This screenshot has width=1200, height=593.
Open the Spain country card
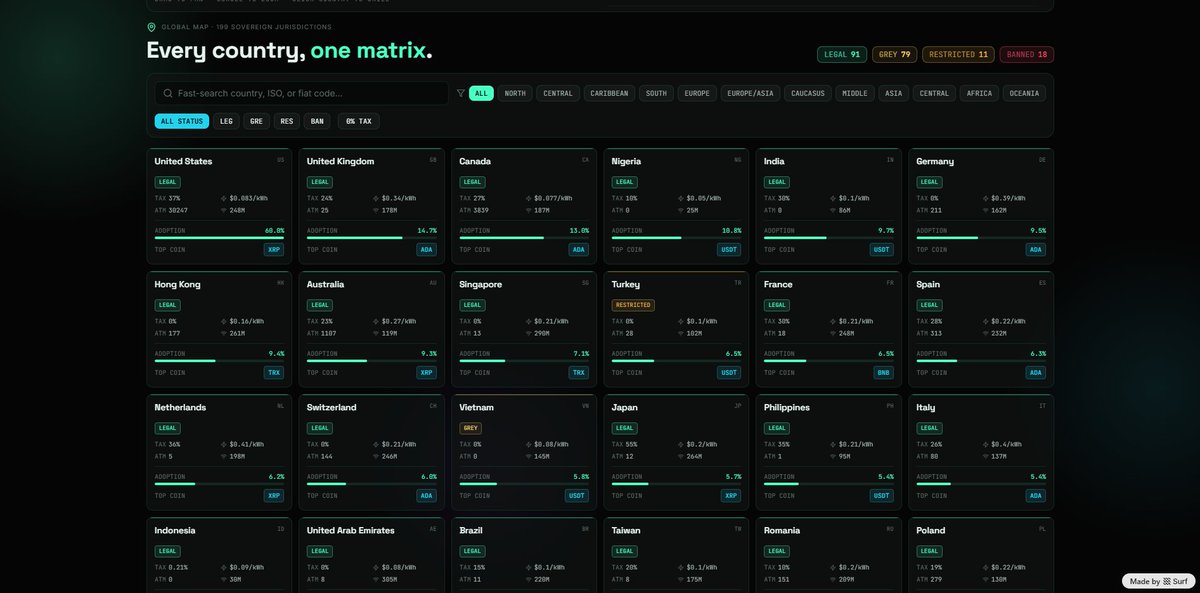click(x=981, y=329)
